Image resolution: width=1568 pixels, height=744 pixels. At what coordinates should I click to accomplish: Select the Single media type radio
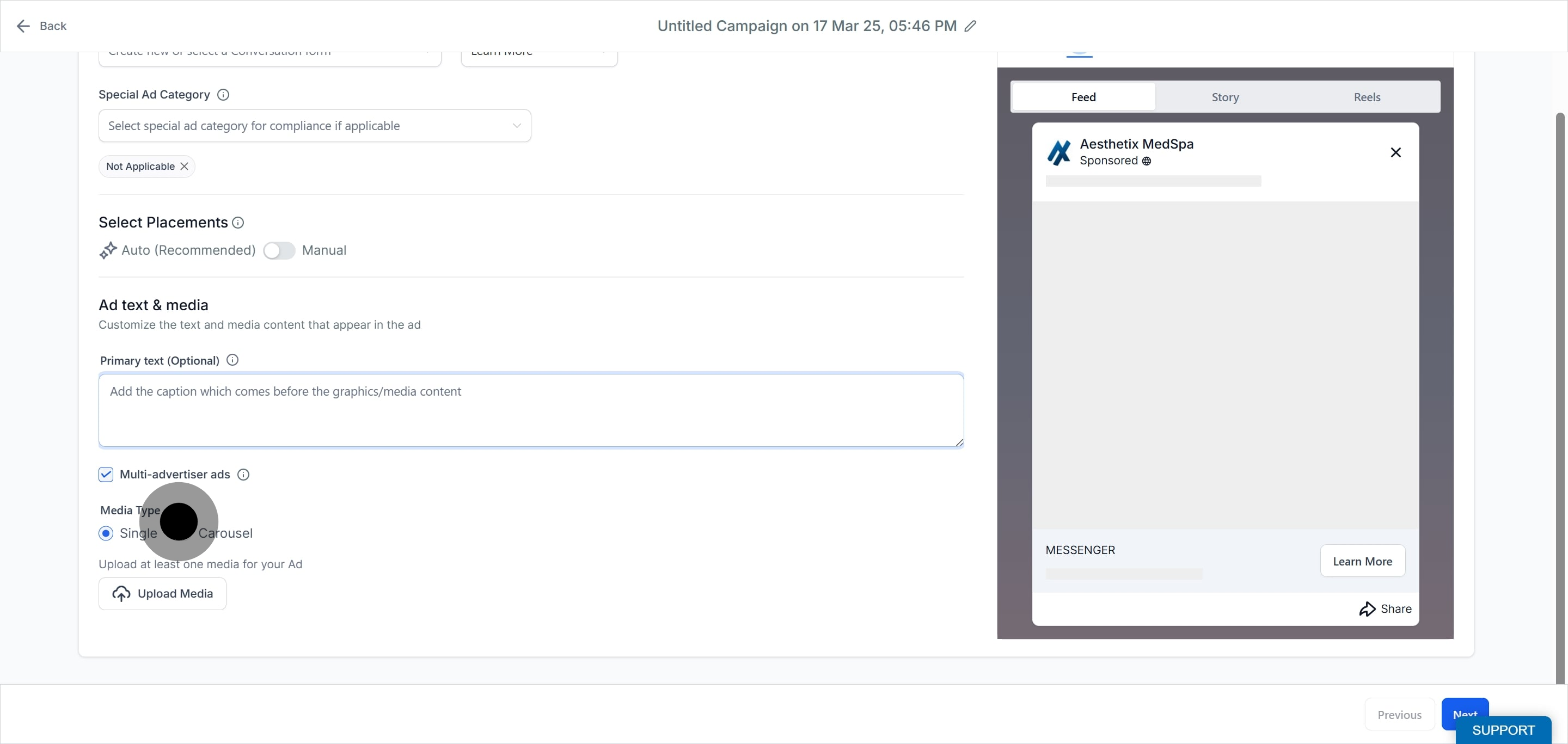106,533
